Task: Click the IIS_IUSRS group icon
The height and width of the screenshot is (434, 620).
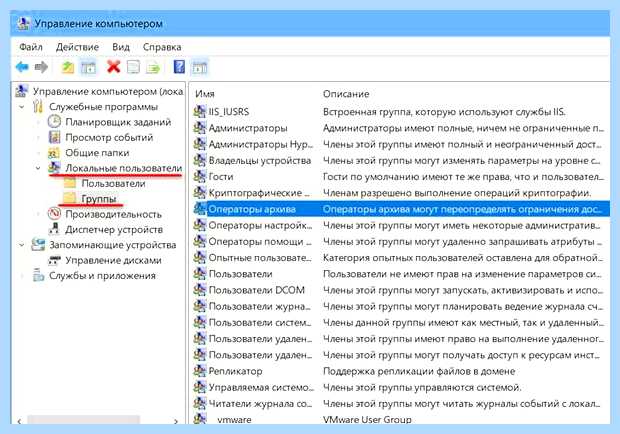Action: (x=200, y=111)
